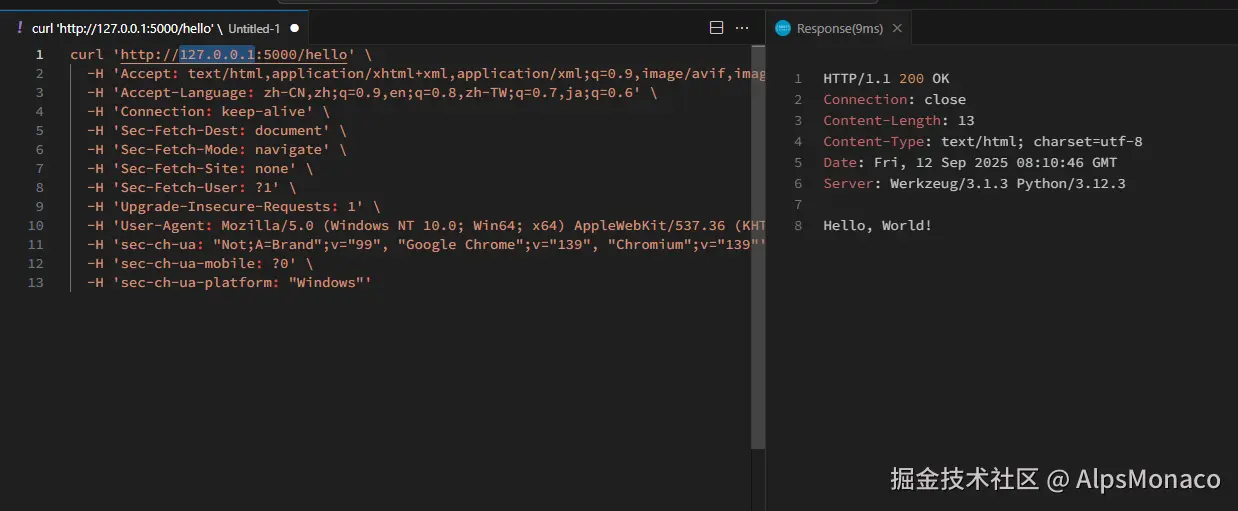
Task: Click the 'Connection: keep-alive' header line
Action: tap(208, 111)
